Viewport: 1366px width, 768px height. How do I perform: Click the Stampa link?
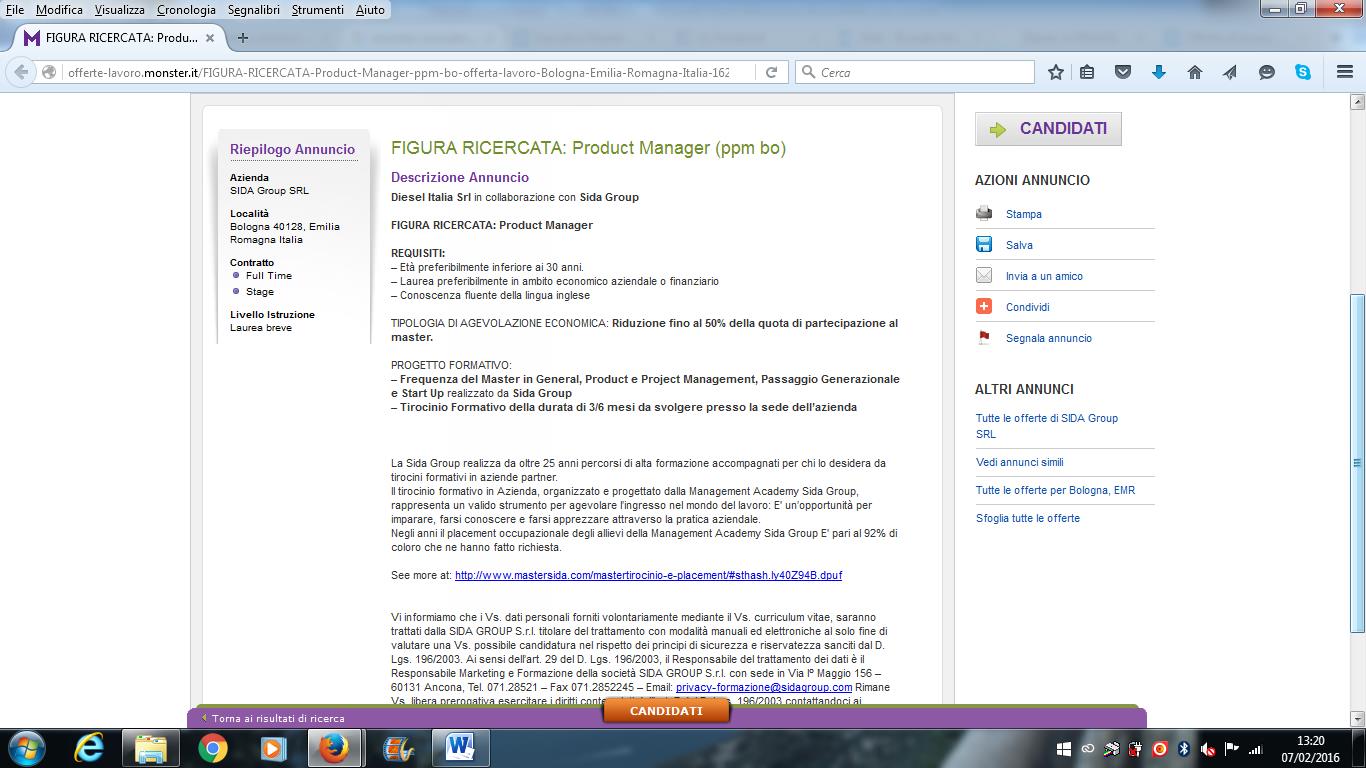(x=1024, y=214)
